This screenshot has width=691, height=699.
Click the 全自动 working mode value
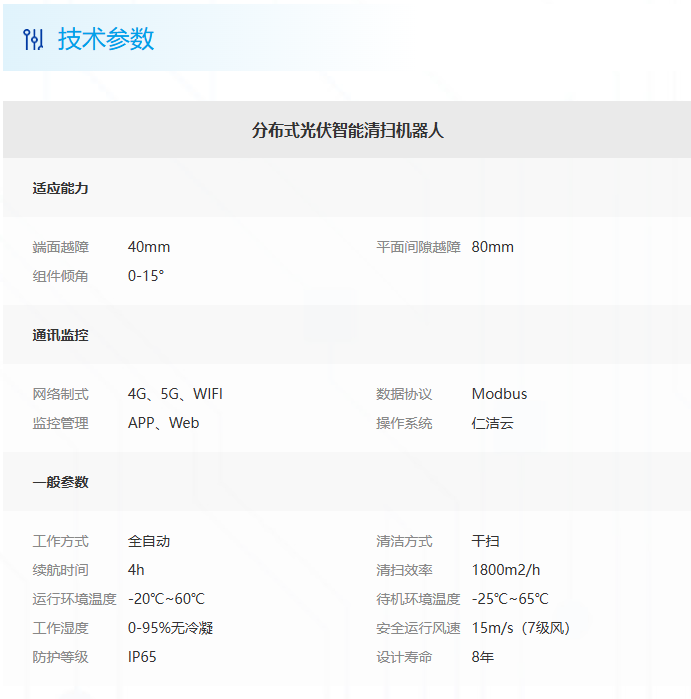(149, 541)
